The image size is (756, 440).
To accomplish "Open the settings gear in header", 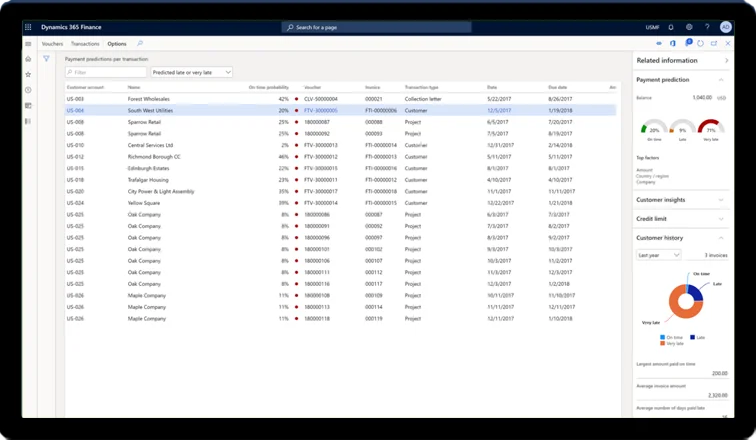I will [688, 27].
